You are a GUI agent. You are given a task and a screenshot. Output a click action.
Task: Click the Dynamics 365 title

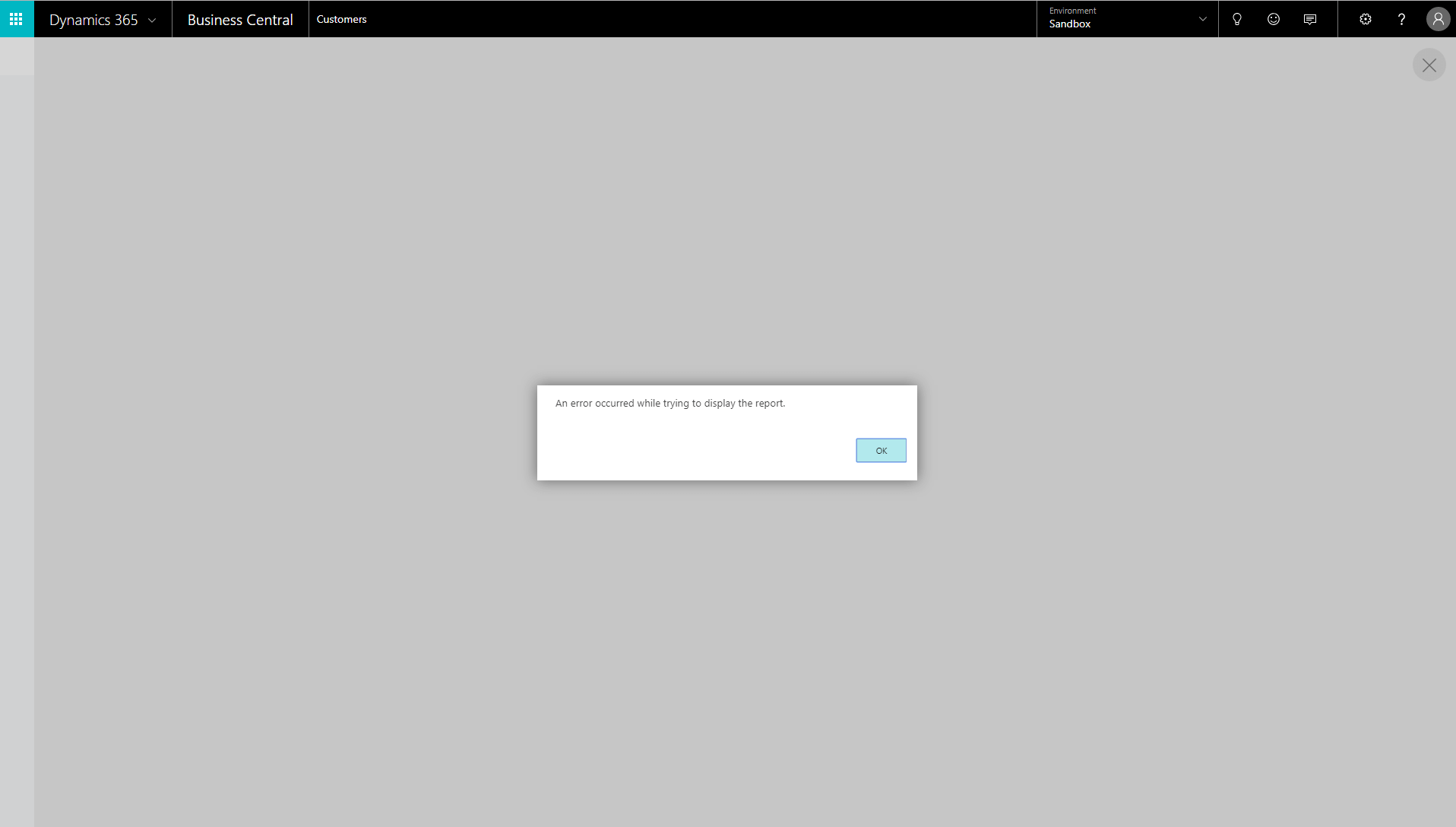(x=93, y=20)
